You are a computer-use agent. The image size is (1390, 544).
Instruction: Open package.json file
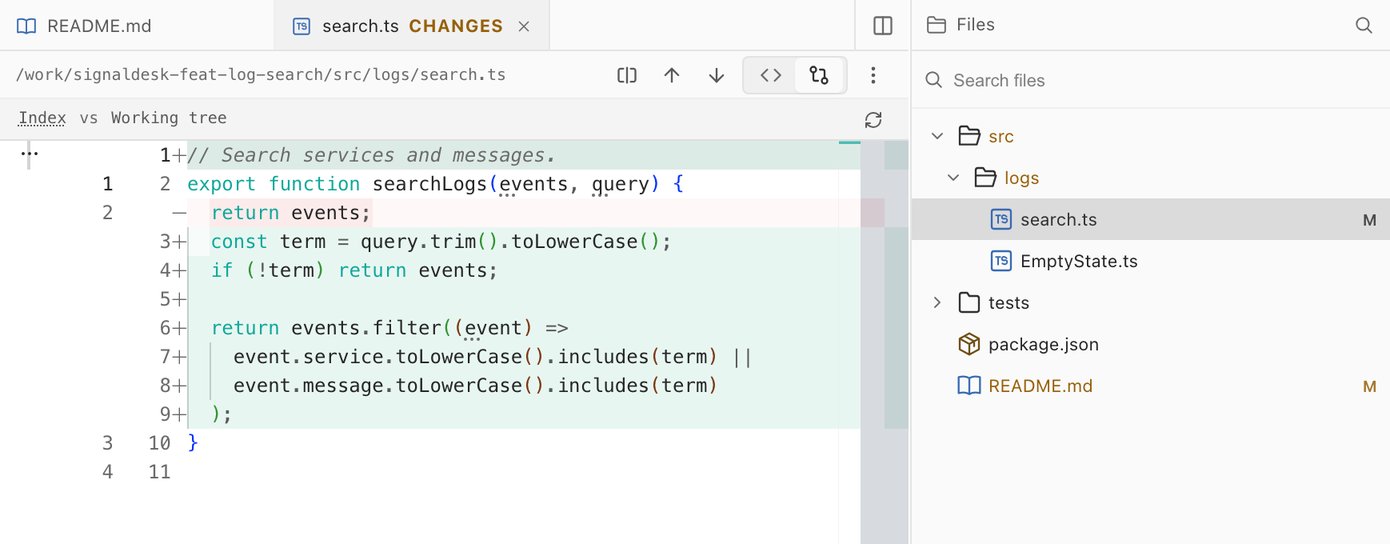(x=1043, y=345)
